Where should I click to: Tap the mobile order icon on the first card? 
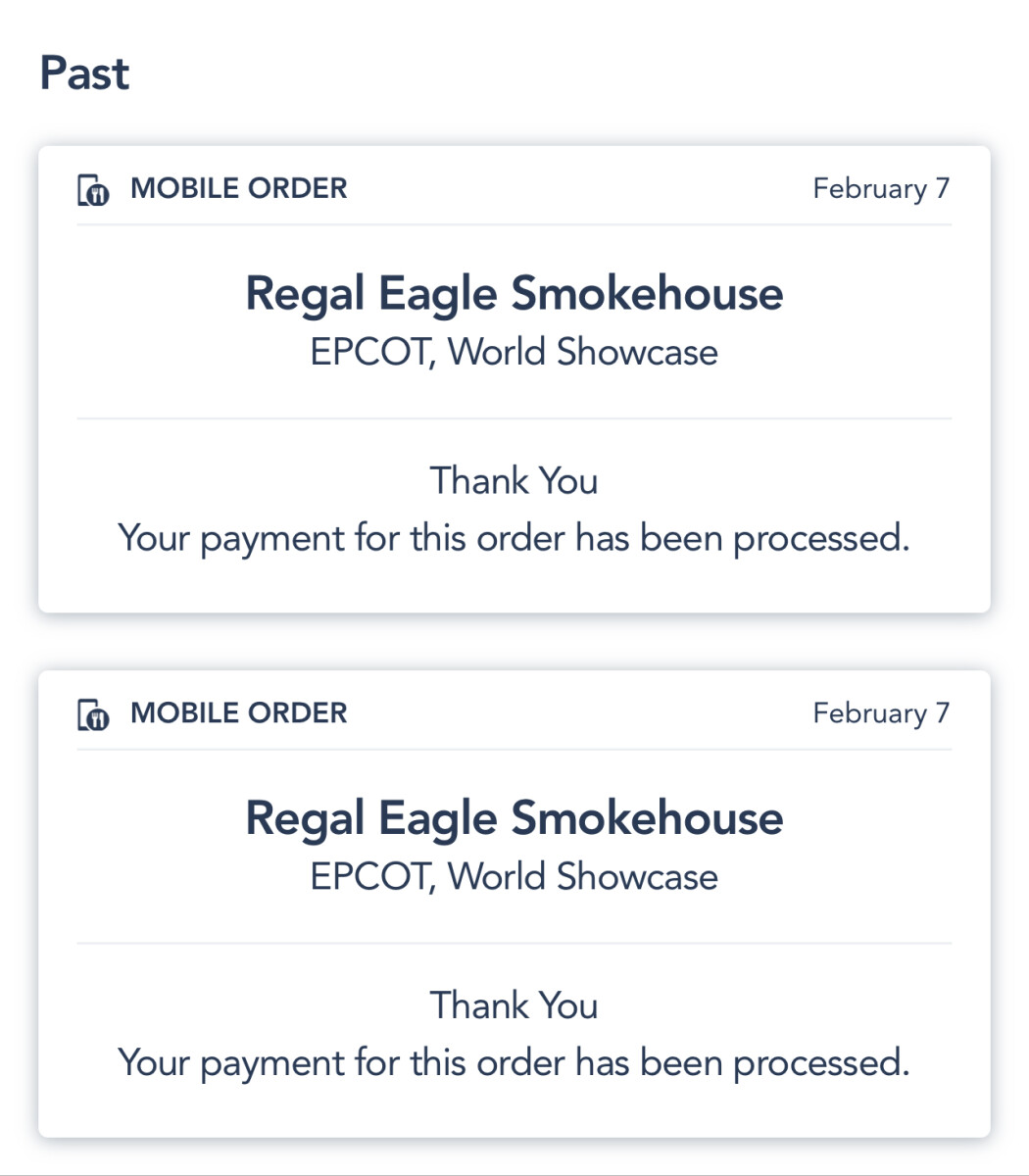point(93,190)
